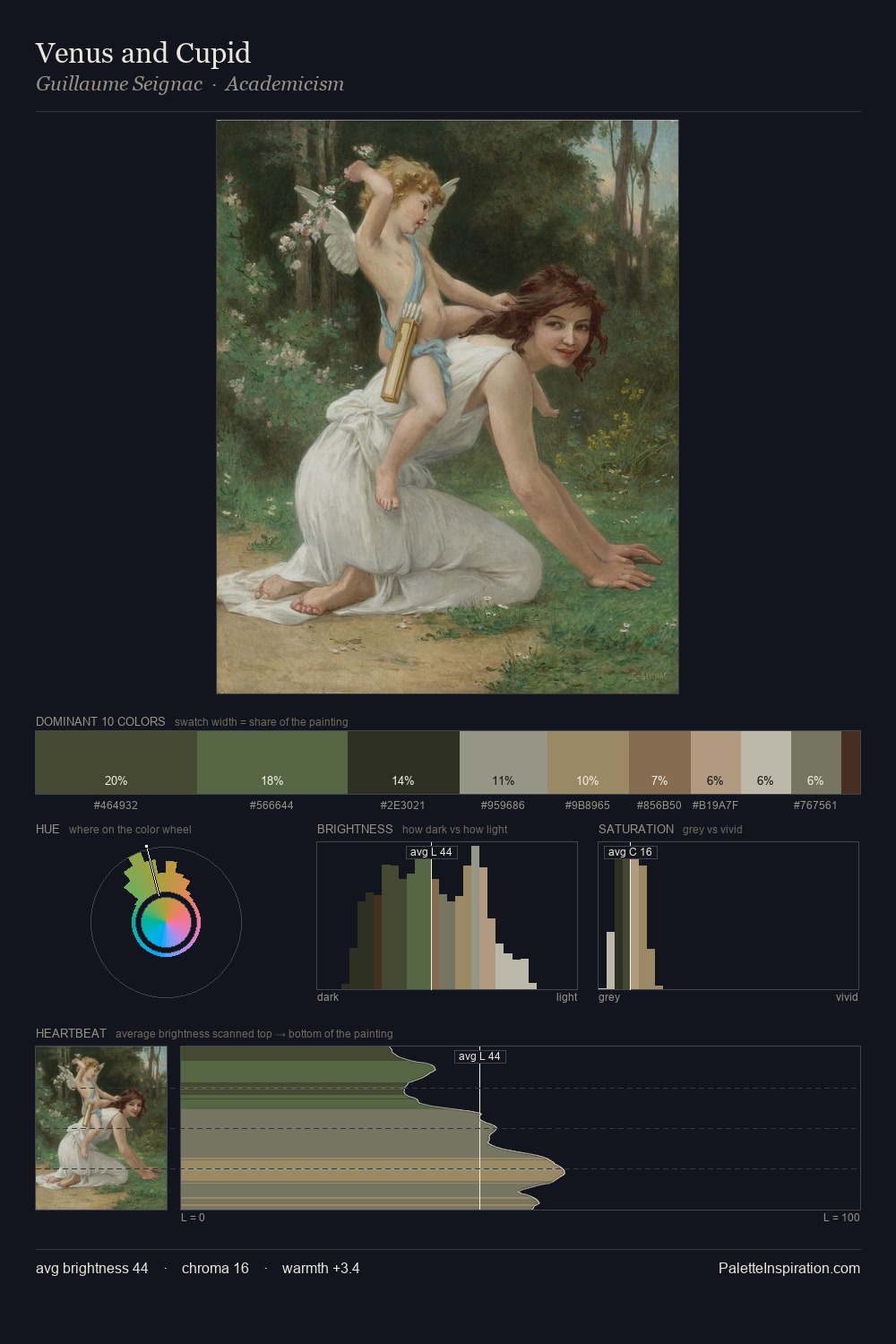The height and width of the screenshot is (1344, 896).
Task: Click the 'DOMINANT 10 COLORS' heading
Action: coord(100,721)
